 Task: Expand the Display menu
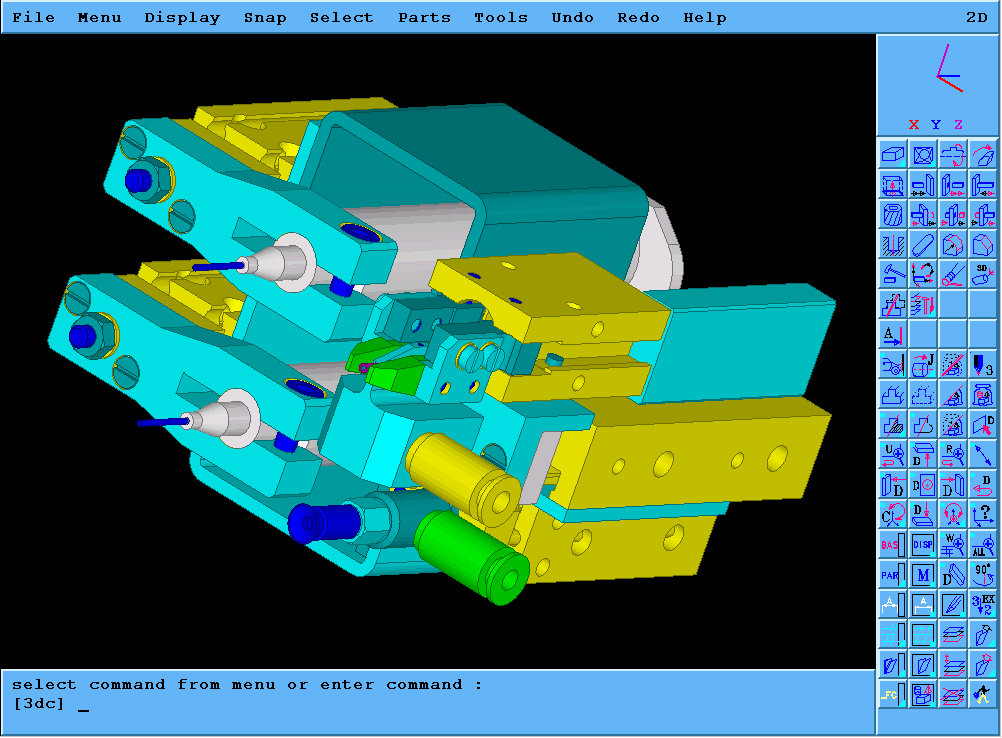click(x=182, y=17)
